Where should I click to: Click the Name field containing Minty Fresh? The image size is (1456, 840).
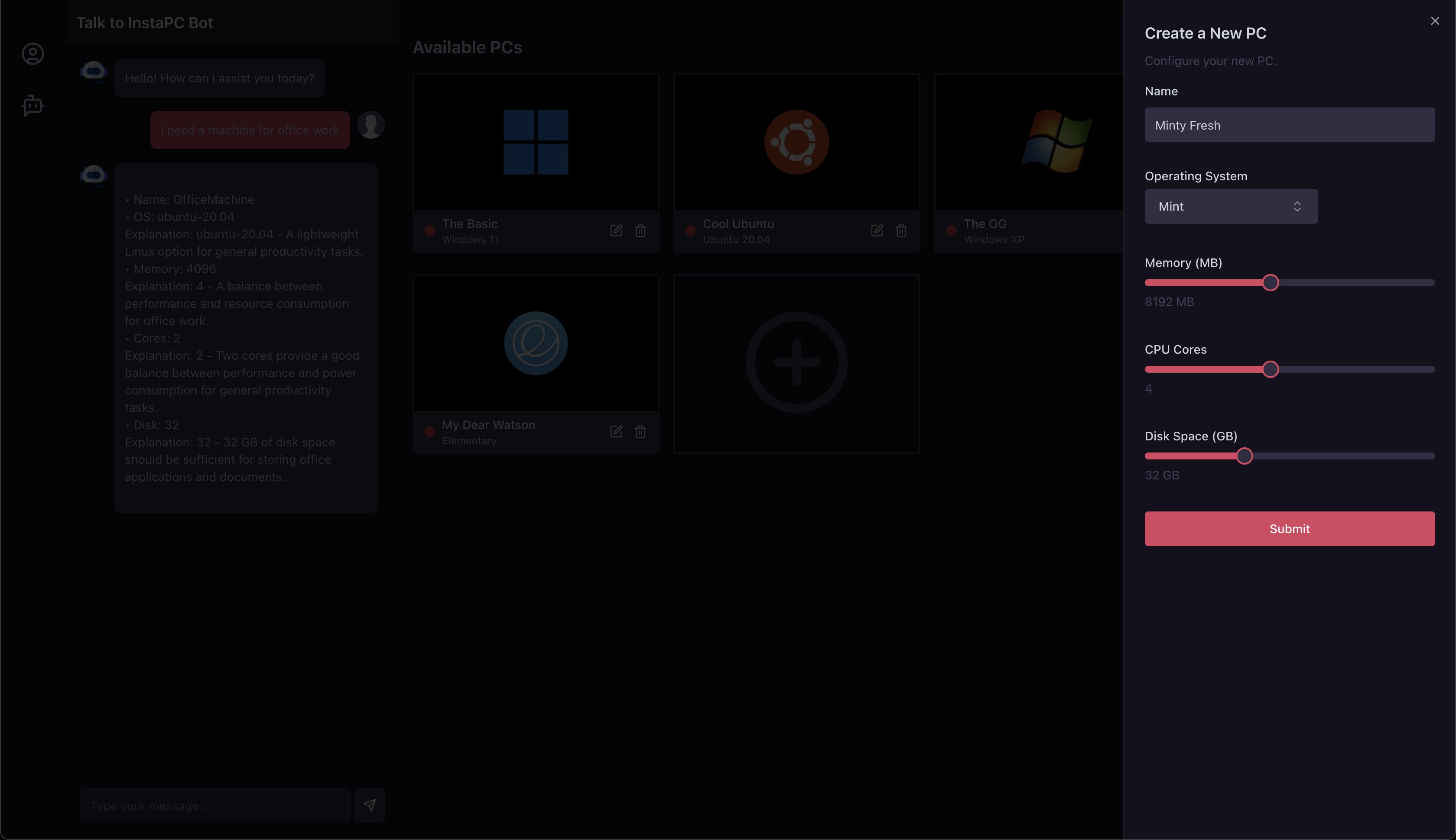1289,125
